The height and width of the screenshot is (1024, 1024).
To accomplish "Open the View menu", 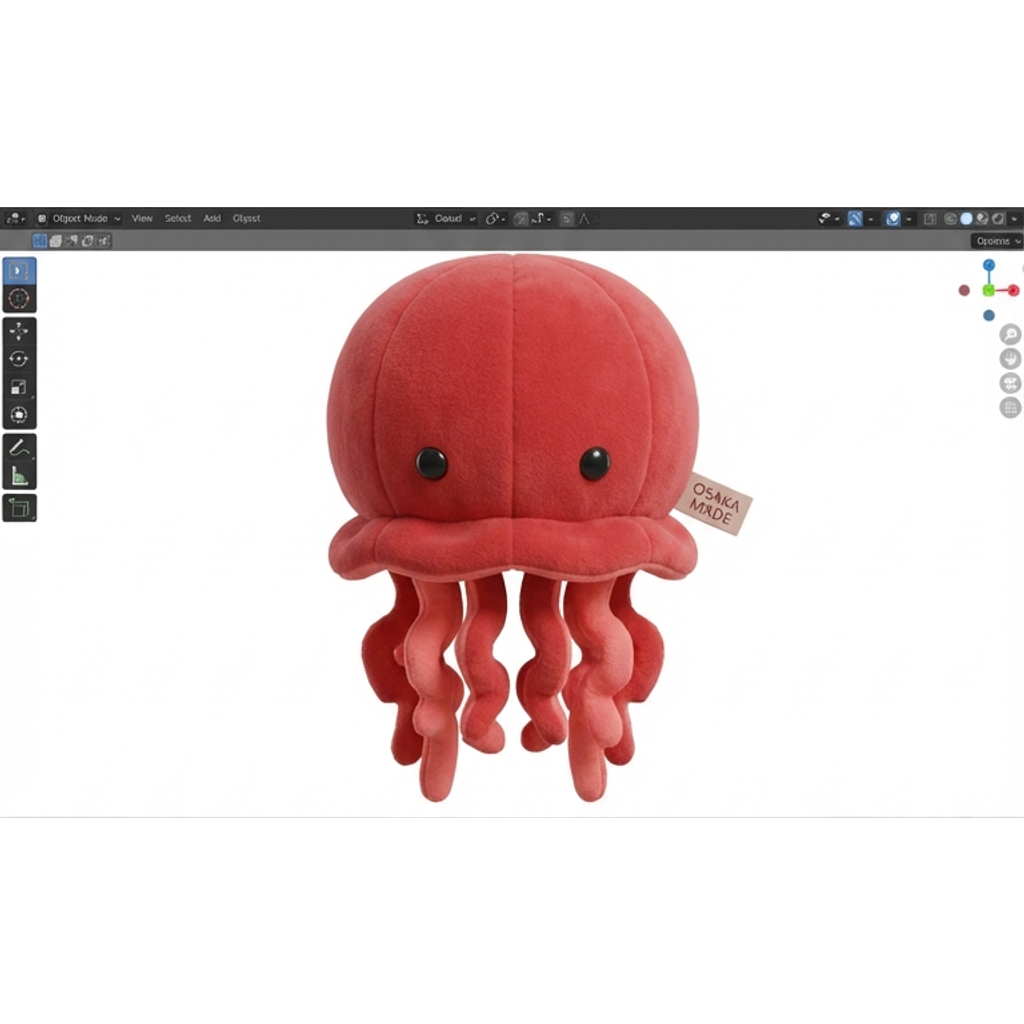I will pos(142,219).
